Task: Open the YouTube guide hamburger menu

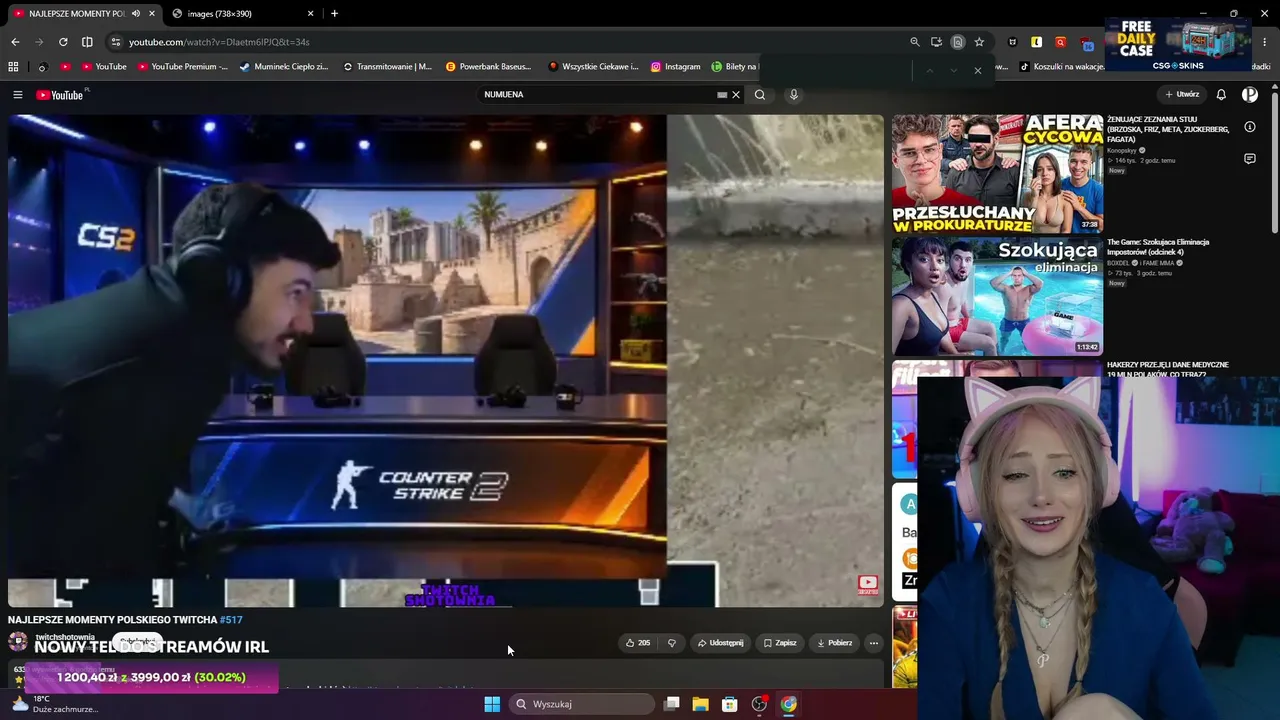Action: tap(17, 95)
